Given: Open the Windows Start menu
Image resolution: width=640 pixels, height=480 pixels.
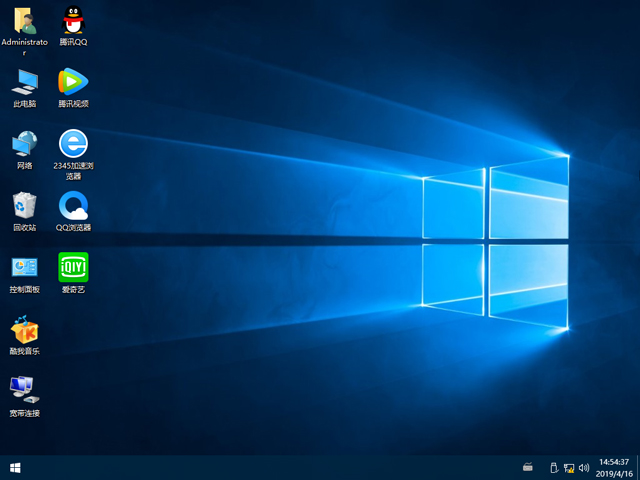Looking at the screenshot, I should coord(15,468).
